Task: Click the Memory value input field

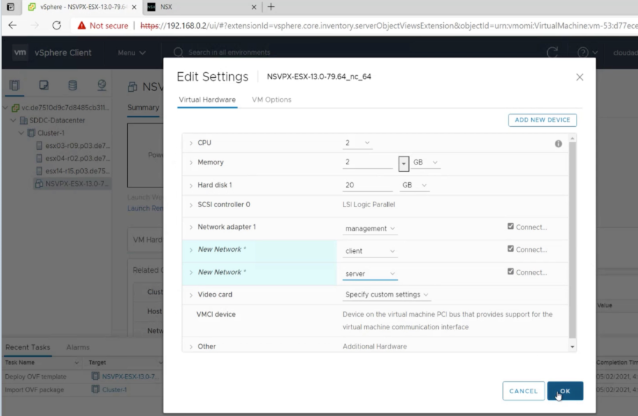Action: (368, 162)
